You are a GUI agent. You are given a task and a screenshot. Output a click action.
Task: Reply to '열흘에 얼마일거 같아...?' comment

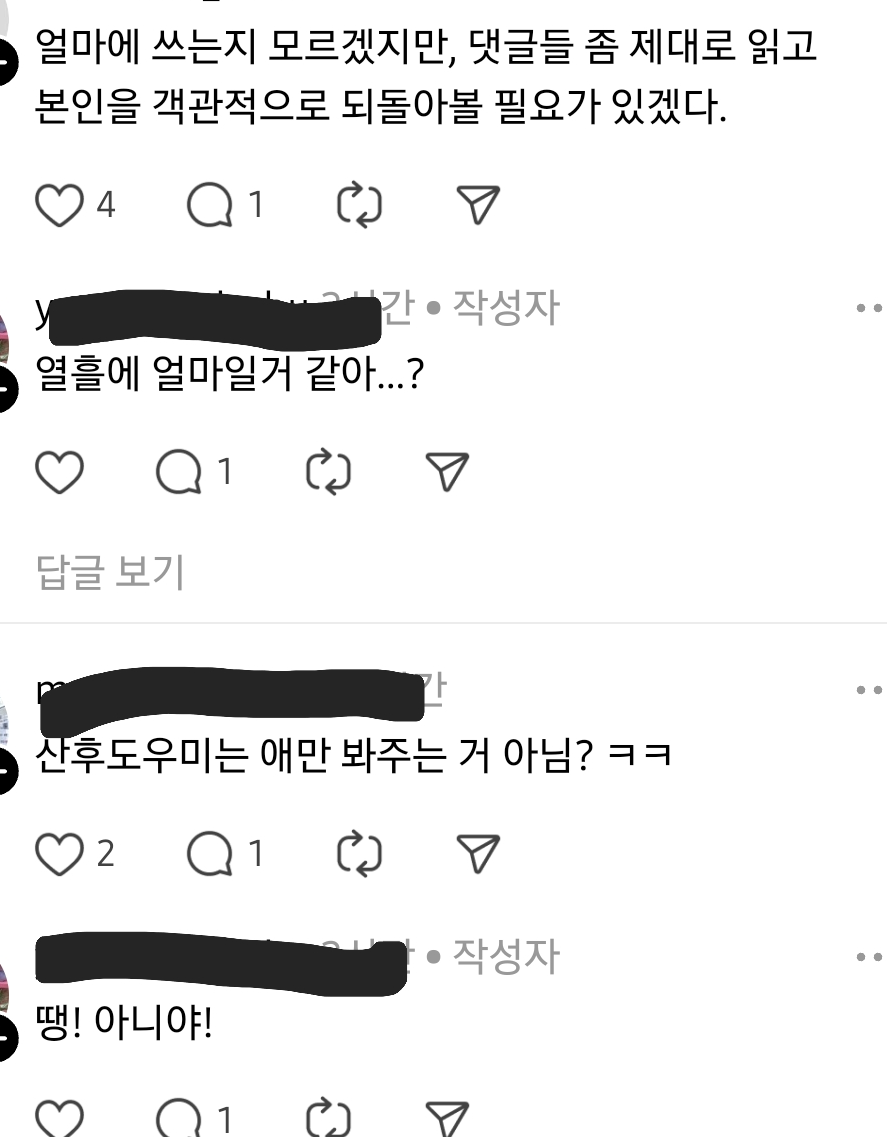pyautogui.click(x=178, y=472)
